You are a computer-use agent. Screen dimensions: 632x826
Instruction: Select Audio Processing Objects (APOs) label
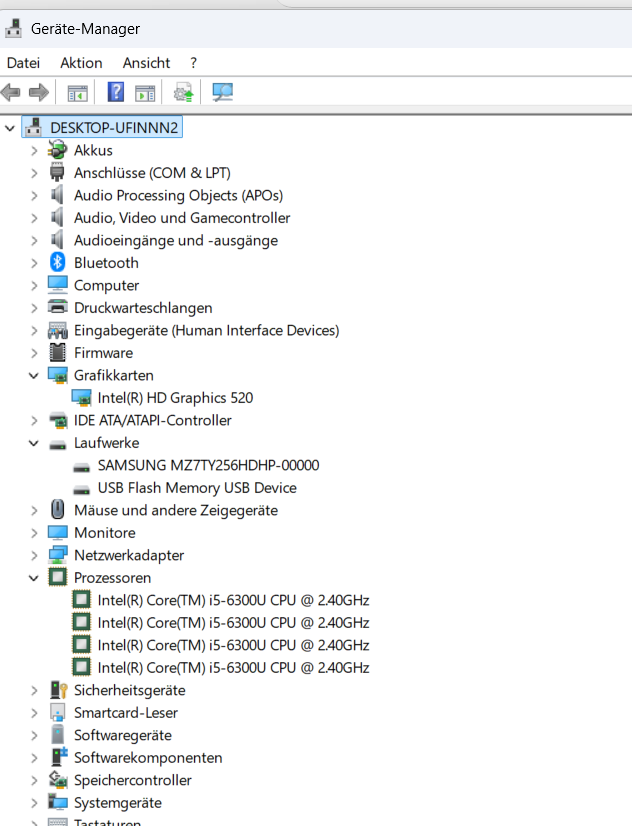[x=179, y=195]
